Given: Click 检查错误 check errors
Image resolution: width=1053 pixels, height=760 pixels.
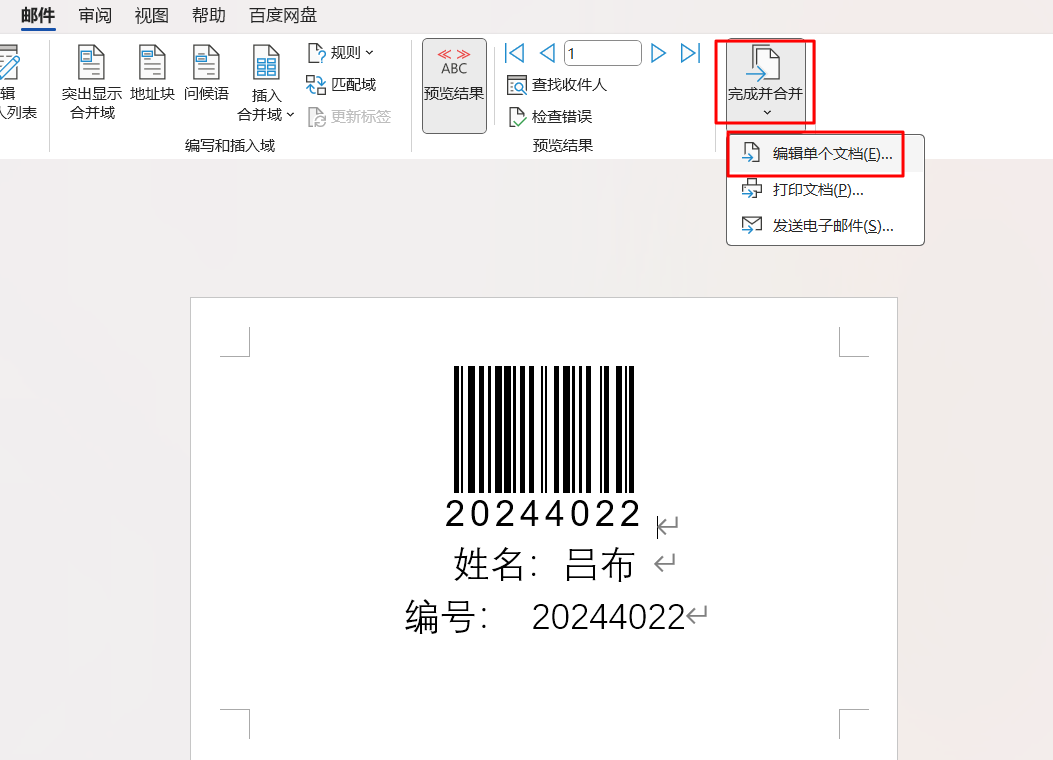Looking at the screenshot, I should 550,117.
